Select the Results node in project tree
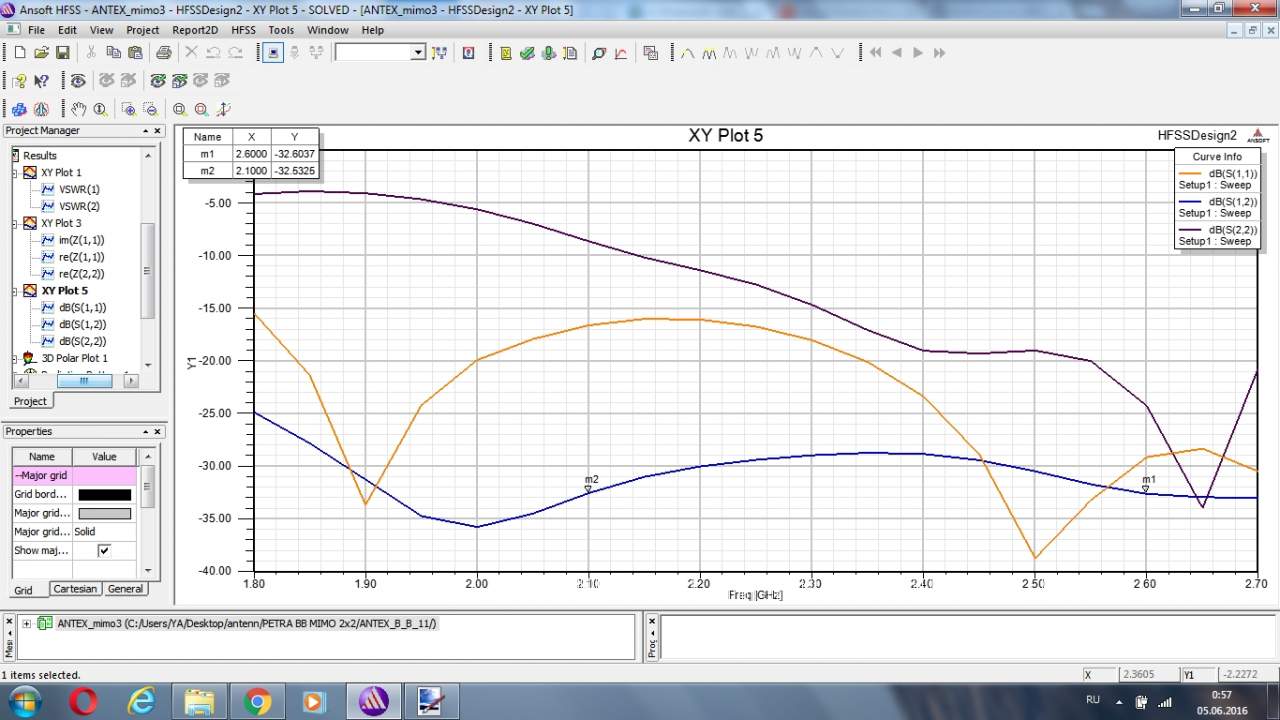This screenshot has height=720, width=1280. [x=40, y=155]
